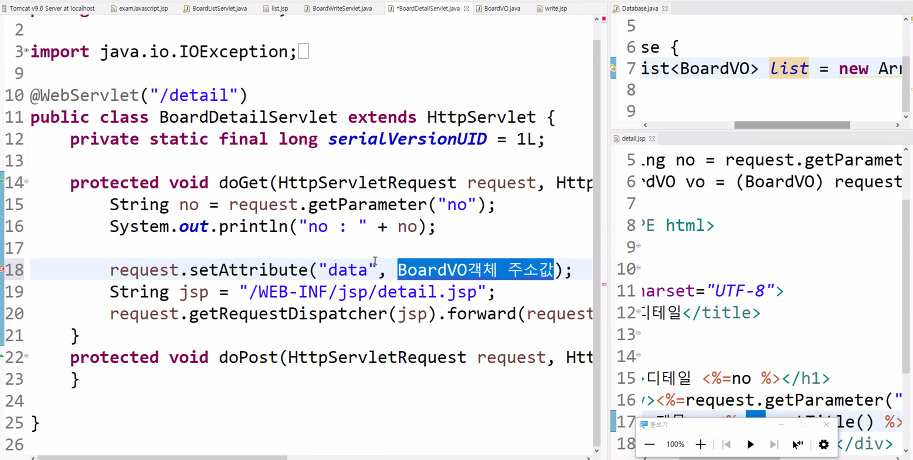The image size is (913, 460).
Task: Close the detail.jsp tab
Action: pos(652,139)
